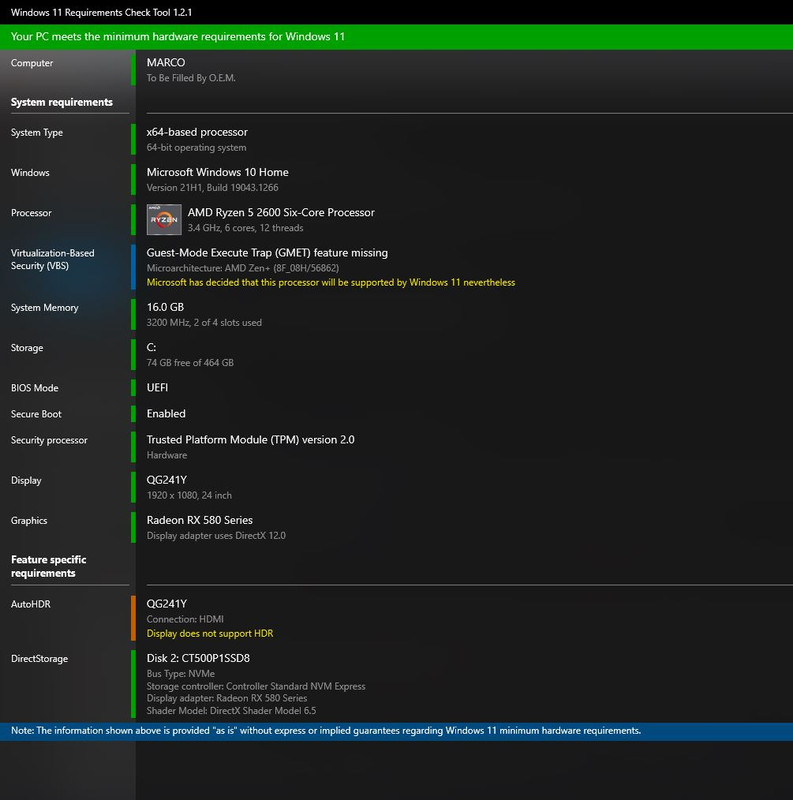Select the 'Graphics' row label
This screenshot has height=800, width=793.
coord(29,521)
